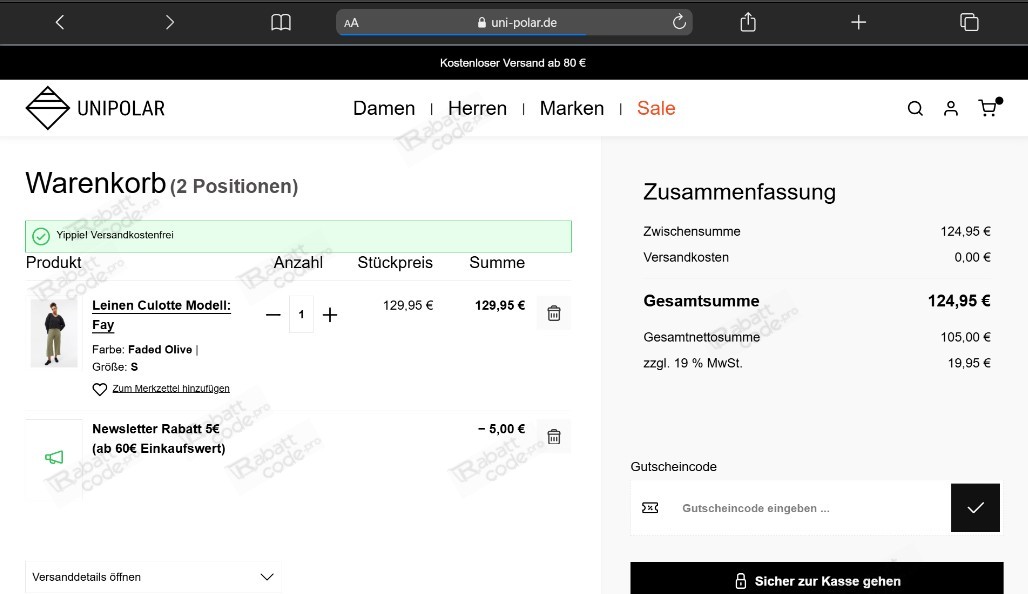Image resolution: width=1028 pixels, height=594 pixels.
Task: Expand Versanddetails öffnen dropdown
Action: pyautogui.click(x=153, y=577)
